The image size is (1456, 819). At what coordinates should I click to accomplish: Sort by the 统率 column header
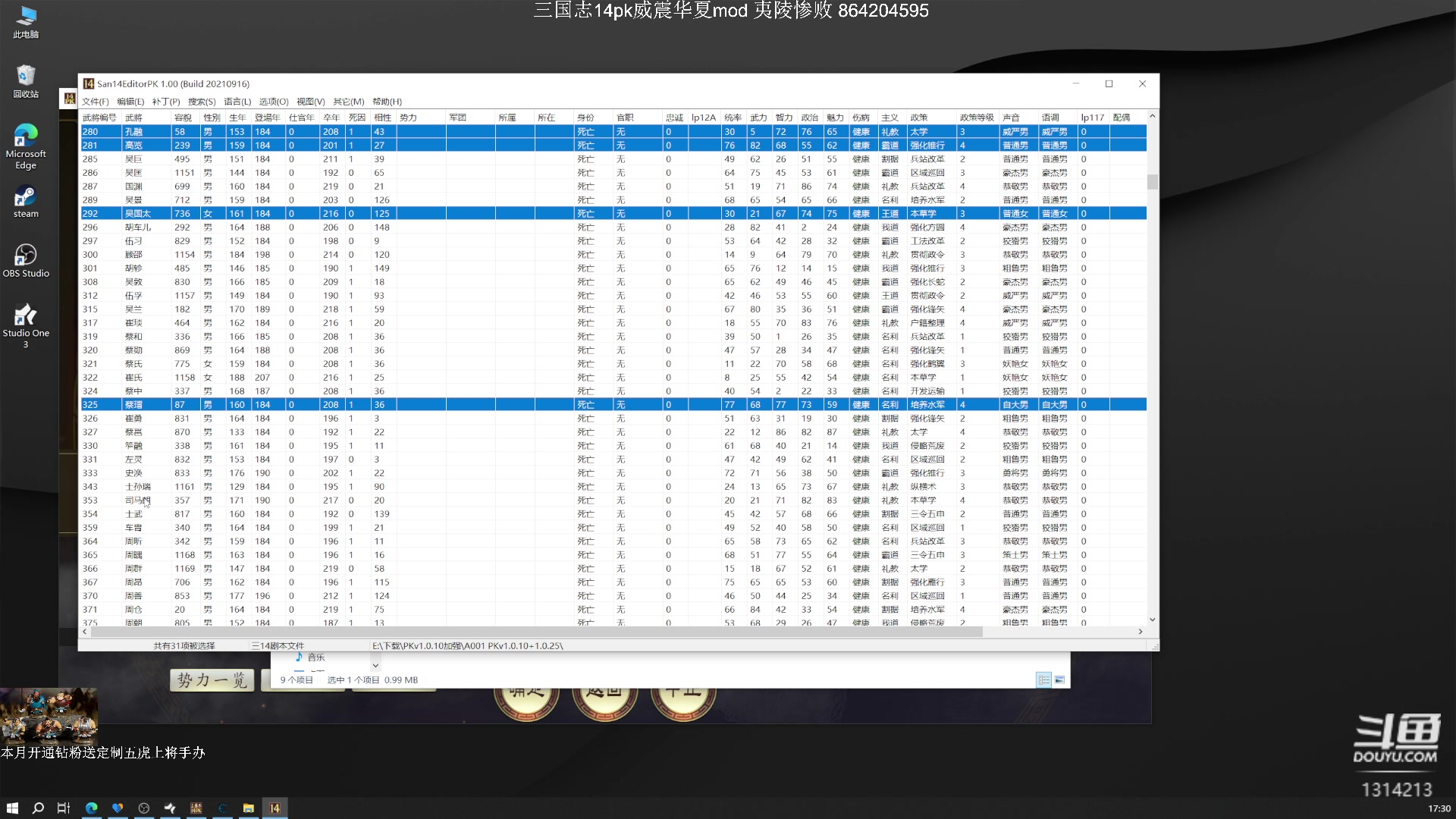click(x=733, y=118)
